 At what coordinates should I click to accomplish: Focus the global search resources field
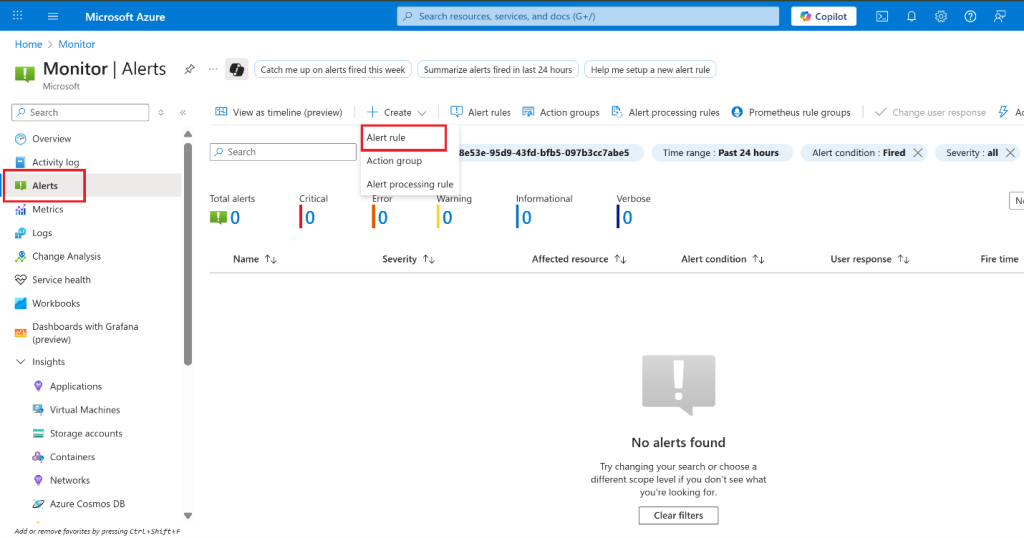click(x=588, y=16)
